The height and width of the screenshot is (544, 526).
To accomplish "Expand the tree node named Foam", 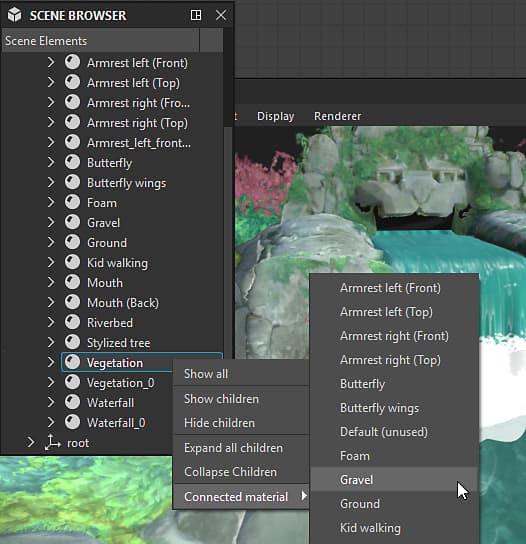I will [51, 202].
